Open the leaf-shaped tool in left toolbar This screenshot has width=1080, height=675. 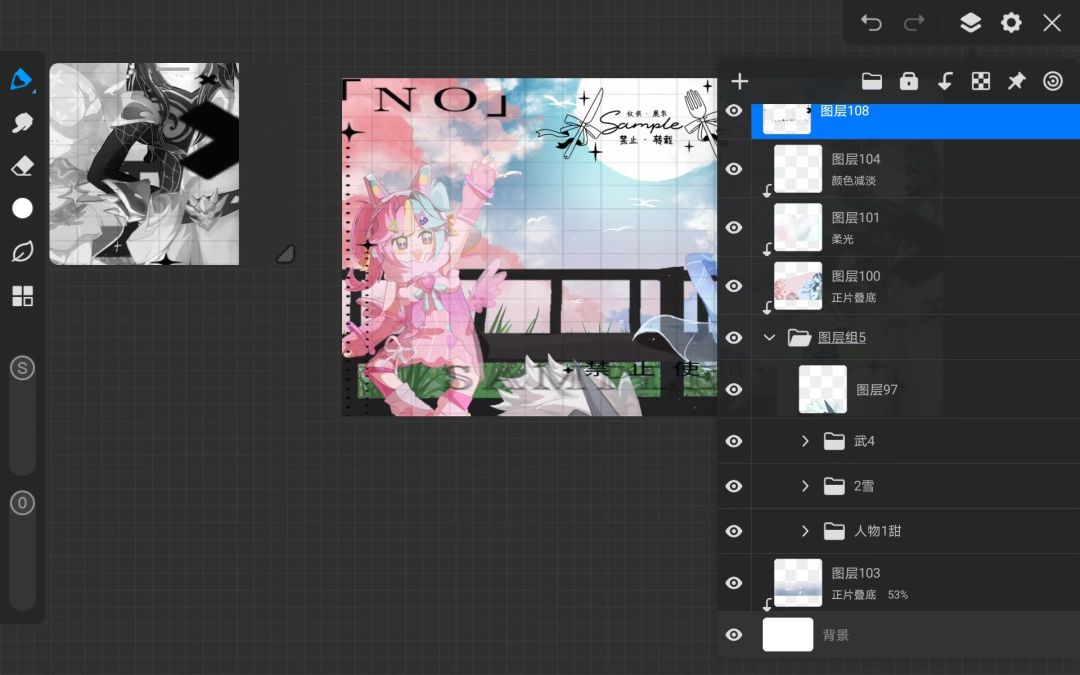pyautogui.click(x=22, y=252)
